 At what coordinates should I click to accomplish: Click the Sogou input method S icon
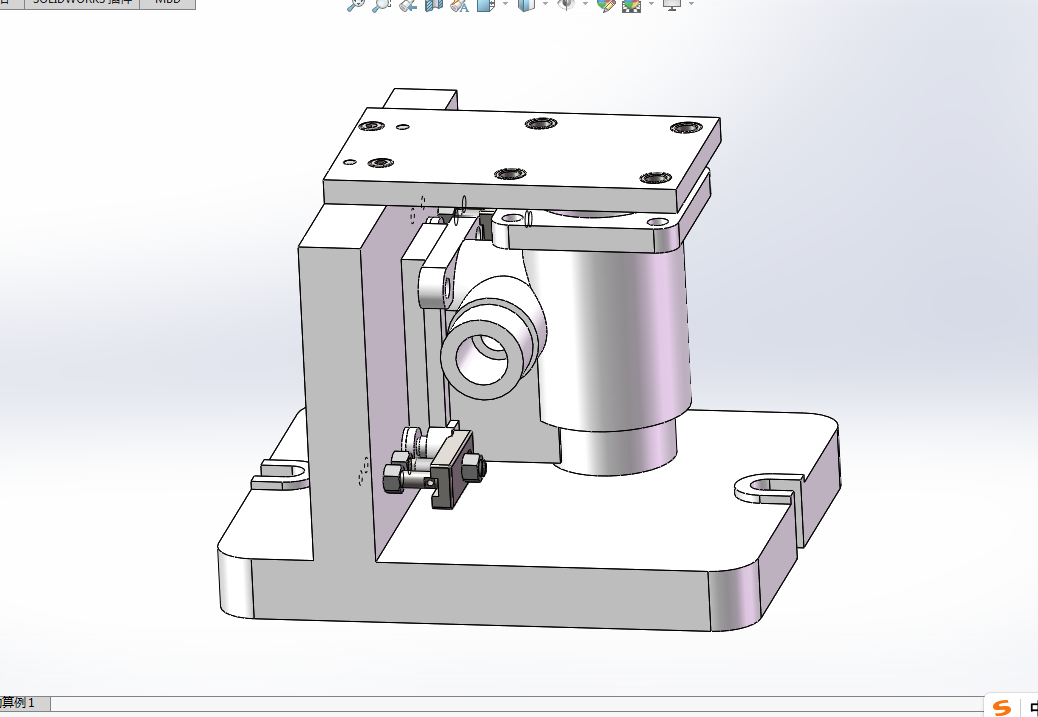(x=1002, y=707)
